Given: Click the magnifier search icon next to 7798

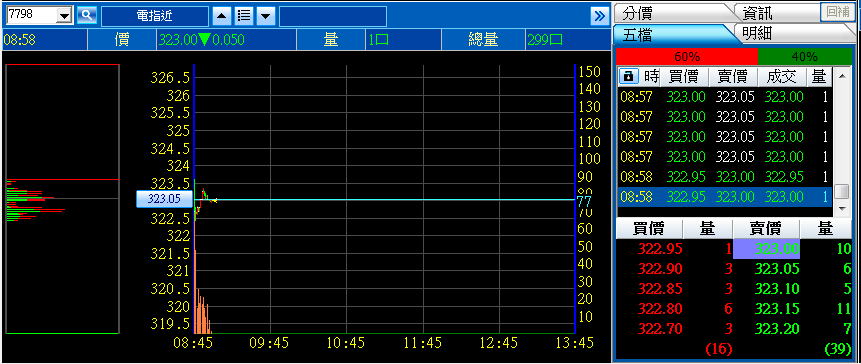Looking at the screenshot, I should [x=87, y=15].
